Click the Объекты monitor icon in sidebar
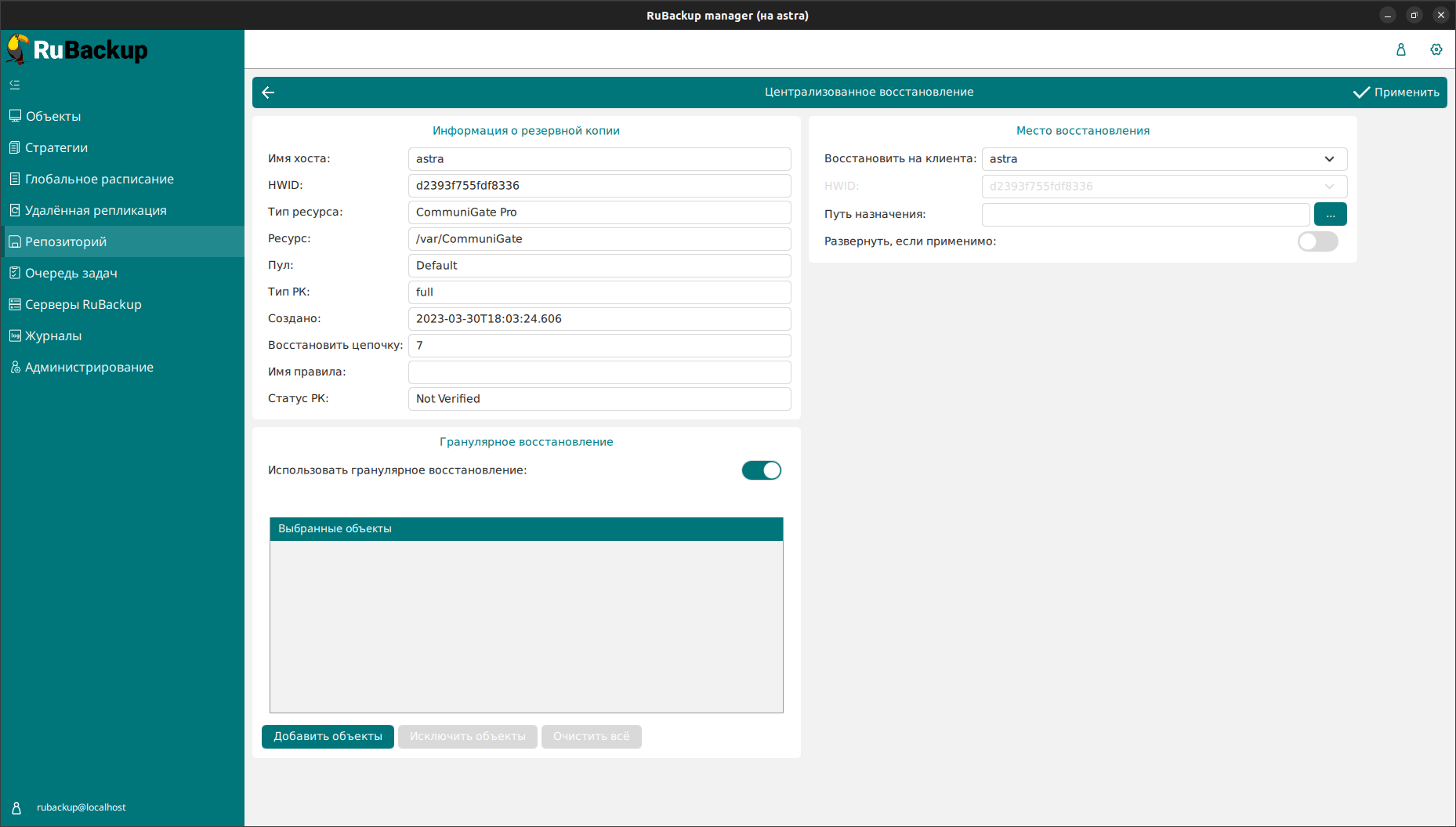This screenshot has width=1456, height=827. [15, 116]
